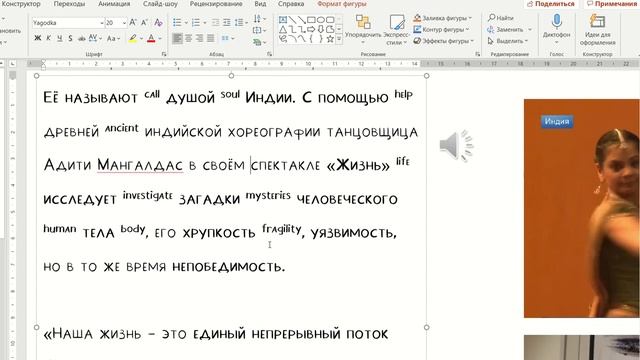The image size is (640, 360).
Task: Open Quick Styles (Экспресс-стили) gallery
Action: pyautogui.click(x=396, y=29)
